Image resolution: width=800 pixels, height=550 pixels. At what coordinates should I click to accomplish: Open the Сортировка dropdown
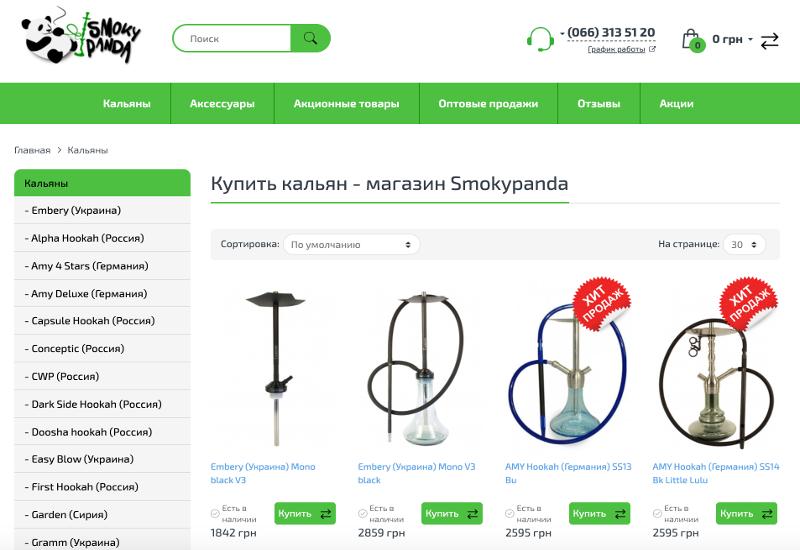[x=352, y=244]
